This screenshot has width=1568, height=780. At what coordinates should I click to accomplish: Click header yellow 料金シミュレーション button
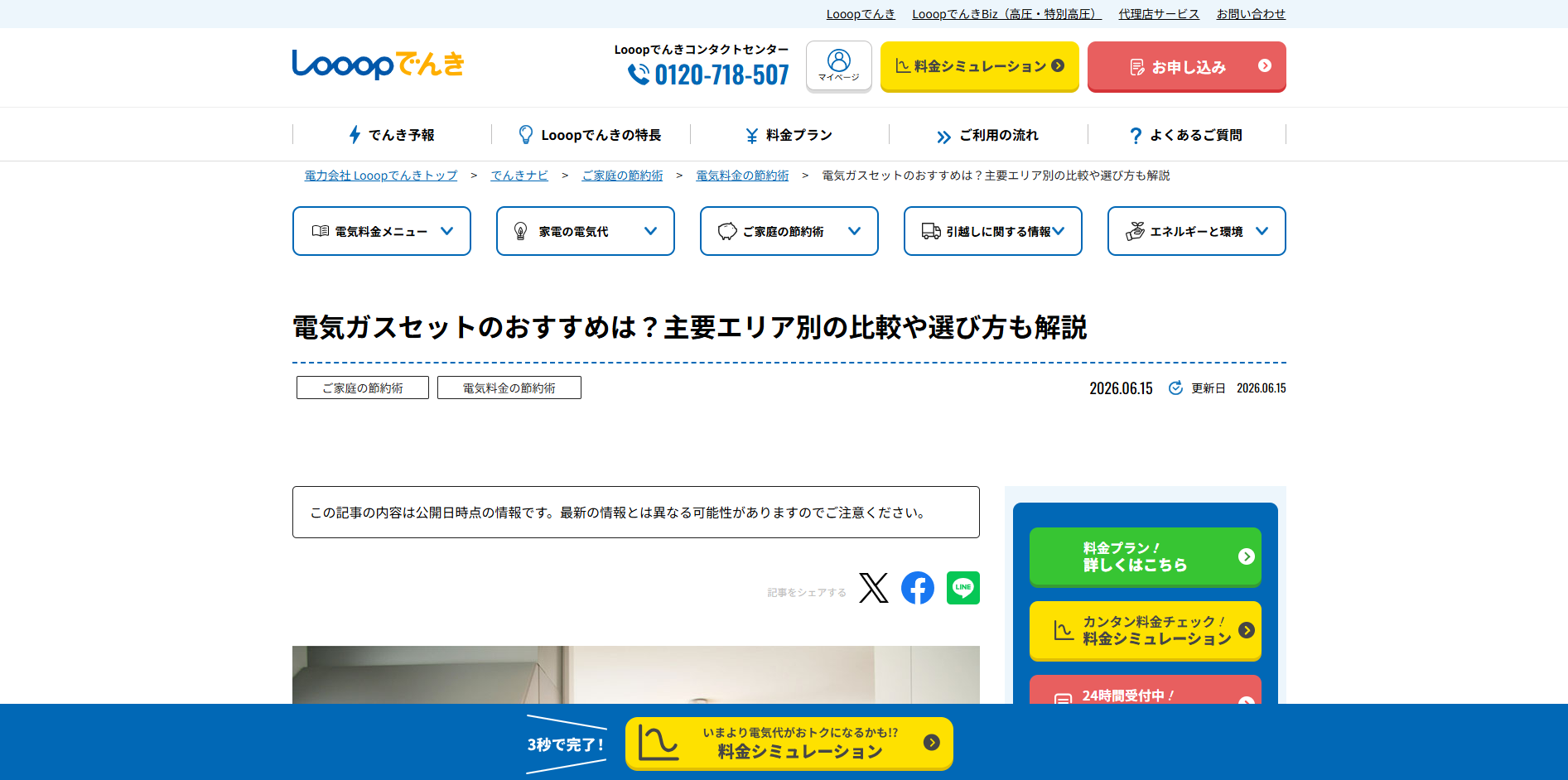coord(979,66)
